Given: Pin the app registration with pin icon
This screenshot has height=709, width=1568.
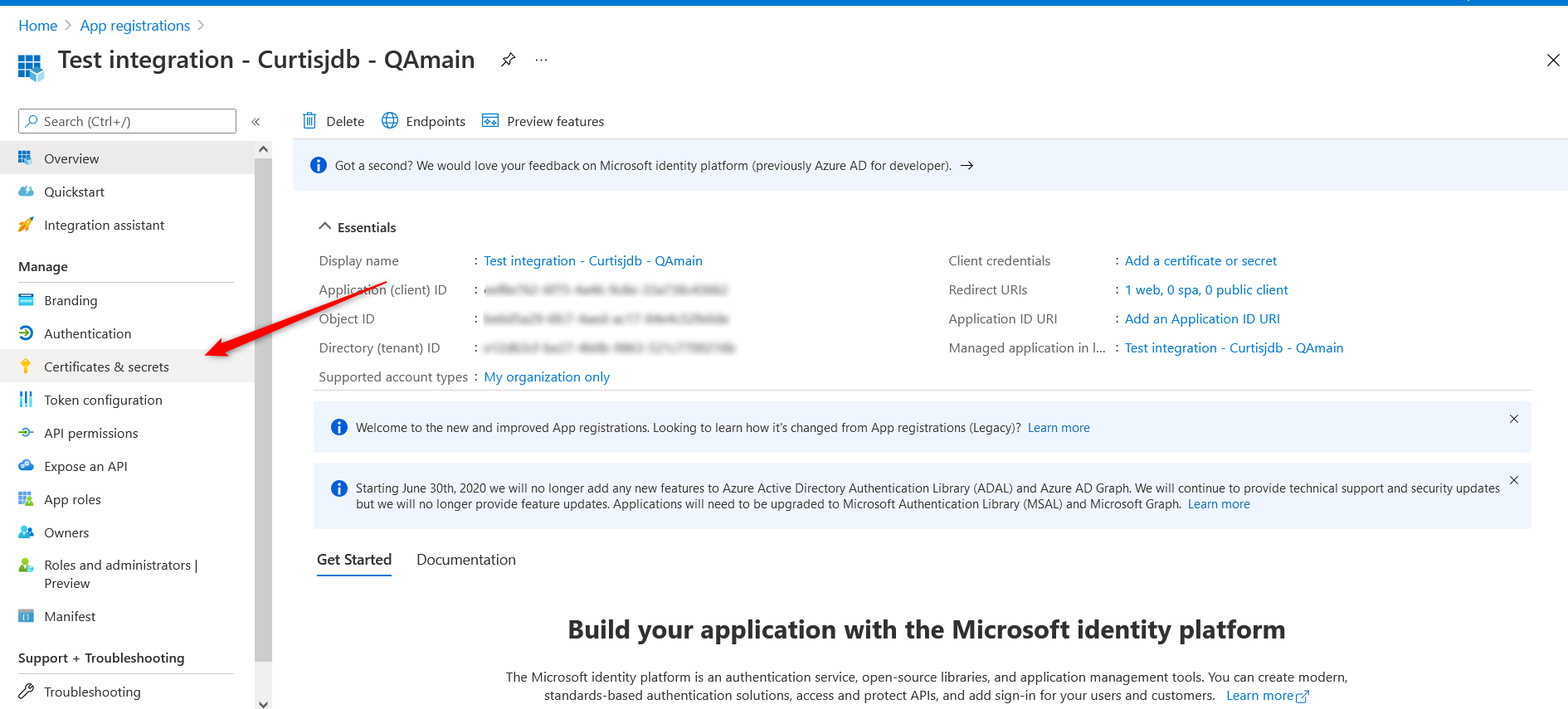Looking at the screenshot, I should coord(508,60).
